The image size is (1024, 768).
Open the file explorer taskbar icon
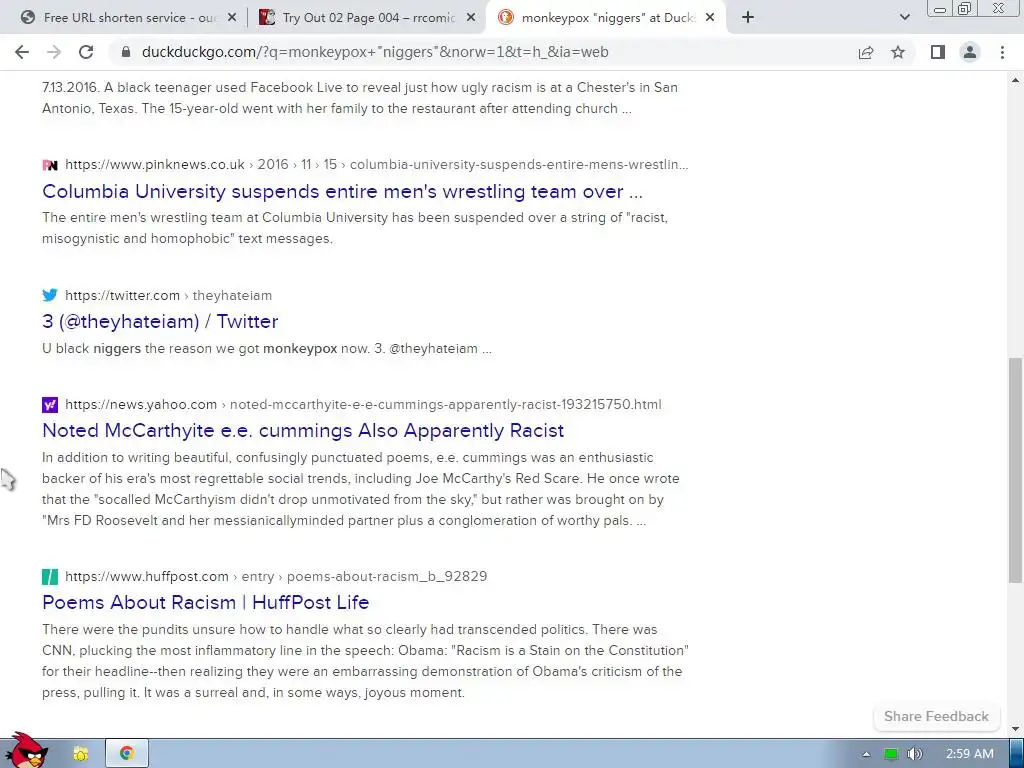click(x=80, y=754)
